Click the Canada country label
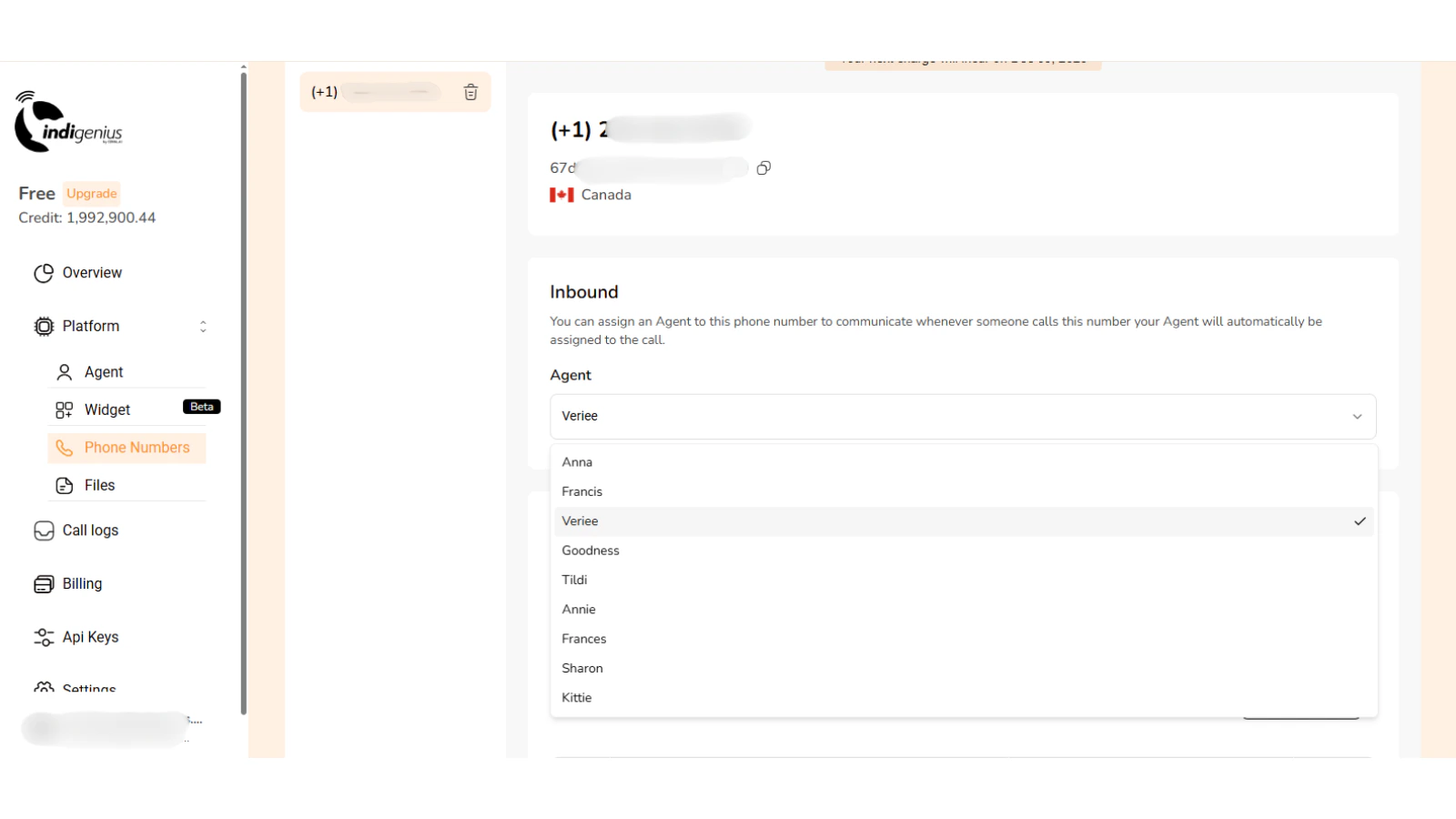Screen dimensions: 1456x819 pyautogui.click(x=606, y=195)
